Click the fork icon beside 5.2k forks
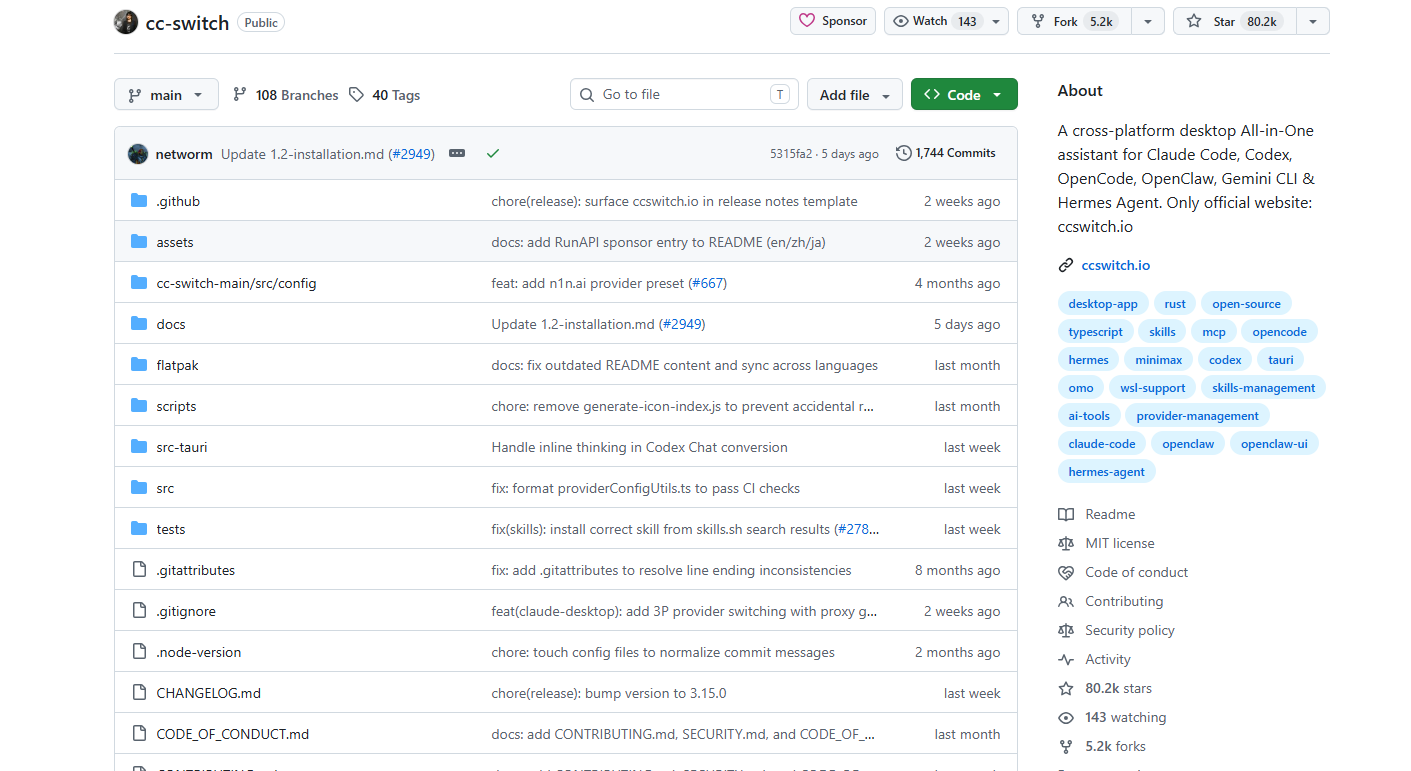This screenshot has height=771, width=1411. [x=1066, y=746]
